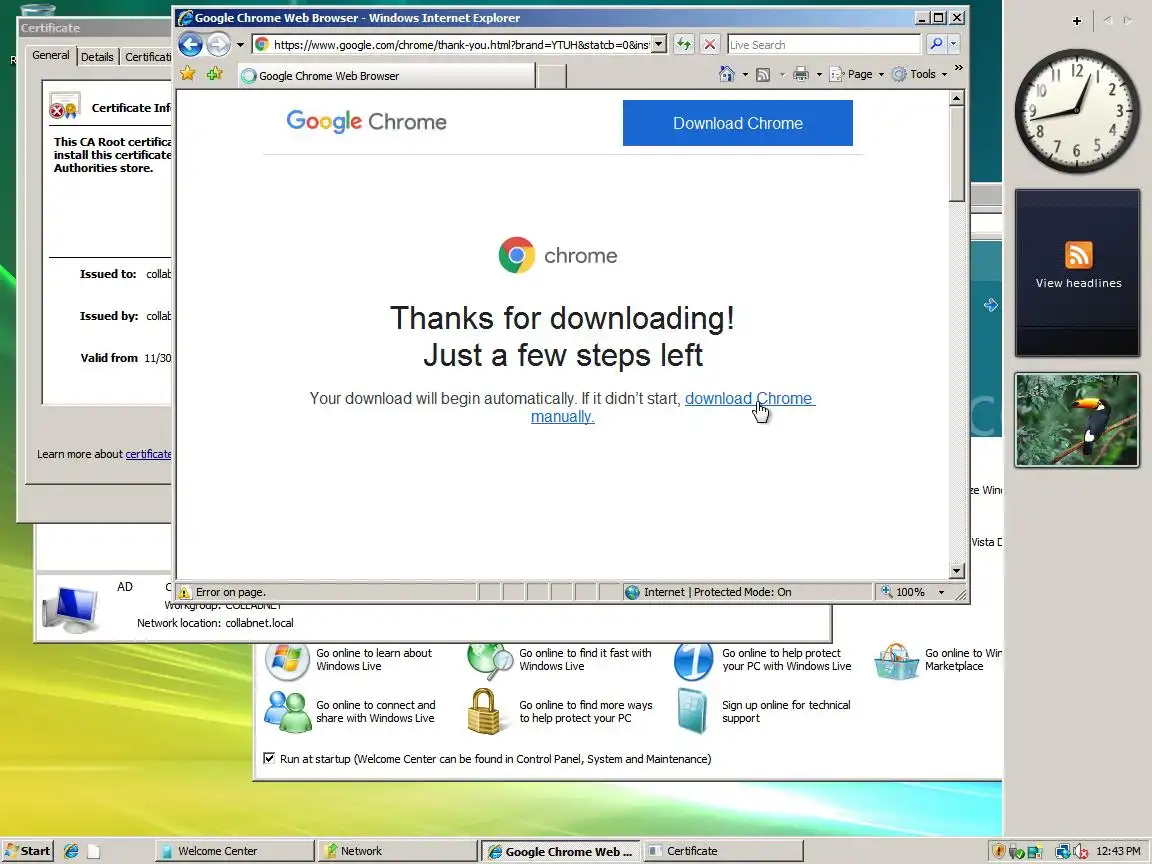Click the Start button
Image resolution: width=1152 pixels, height=864 pixels.
(x=28, y=851)
